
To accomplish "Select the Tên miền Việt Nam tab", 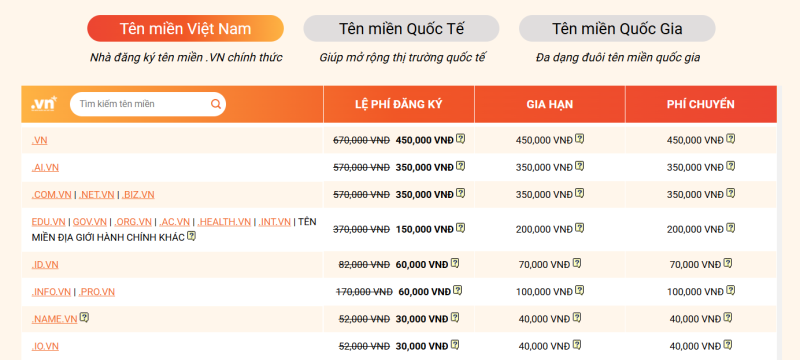I will point(185,29).
